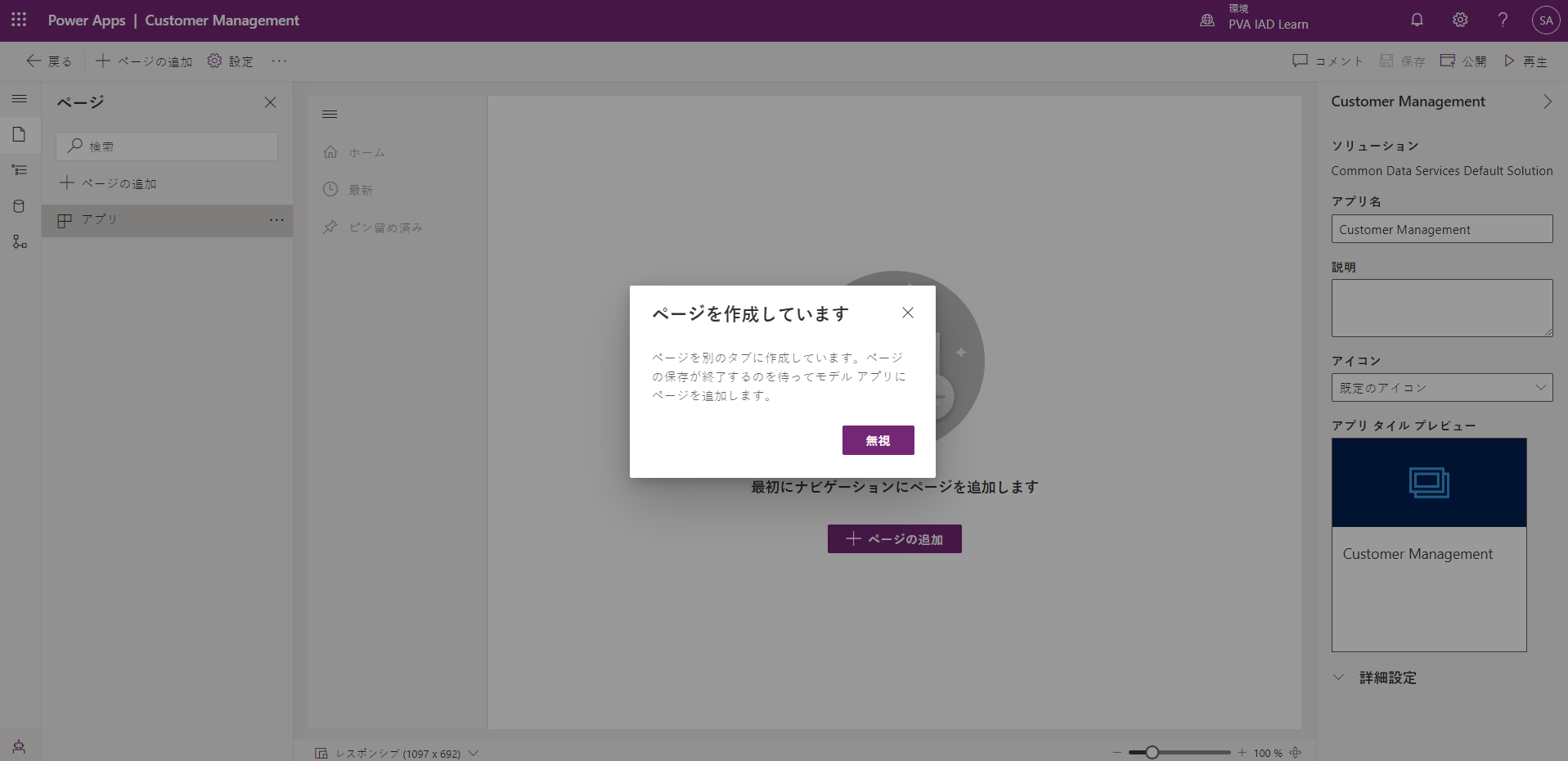Open the アイコン dropdown
1568x761 pixels.
(x=1442, y=388)
